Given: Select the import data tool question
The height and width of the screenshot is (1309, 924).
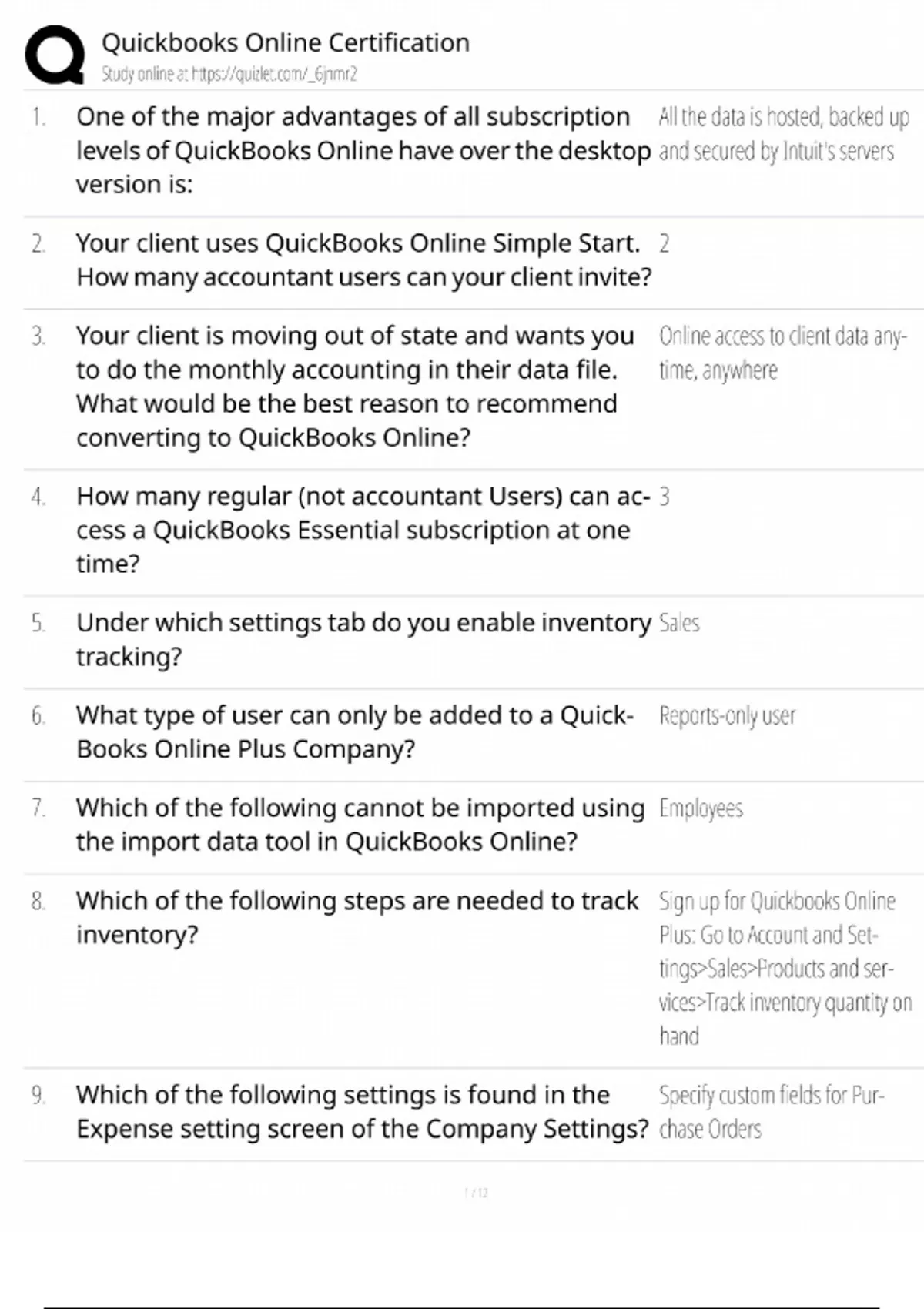Looking at the screenshot, I should pyautogui.click(x=360, y=824).
